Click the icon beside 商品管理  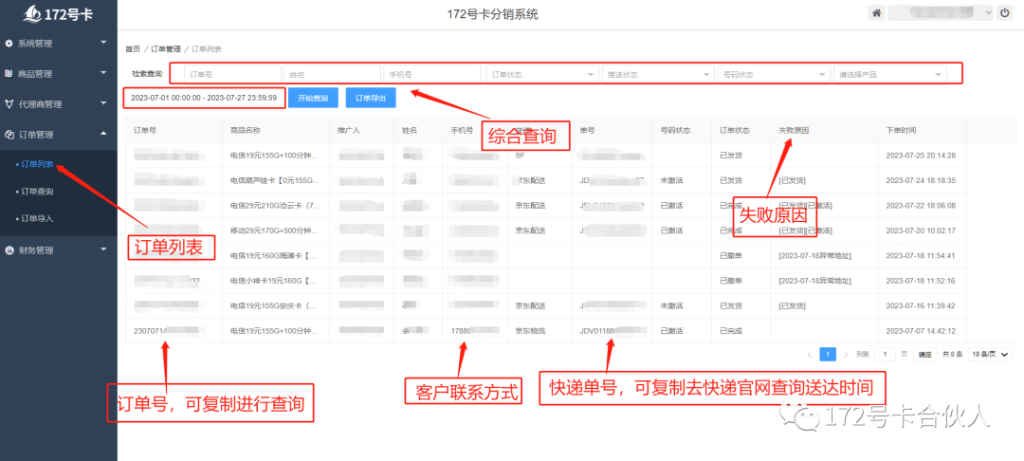tap(8, 74)
